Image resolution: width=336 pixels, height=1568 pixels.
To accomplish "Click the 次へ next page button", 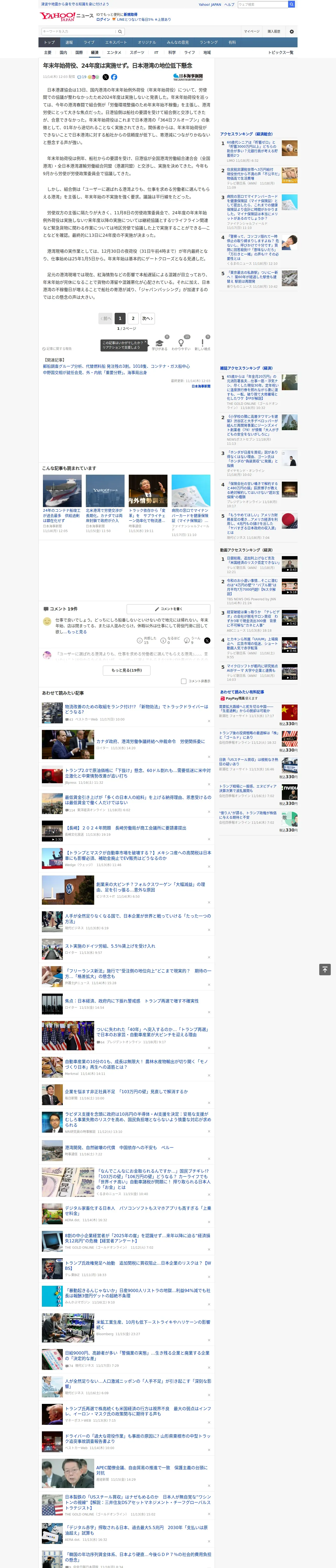I will (x=148, y=318).
